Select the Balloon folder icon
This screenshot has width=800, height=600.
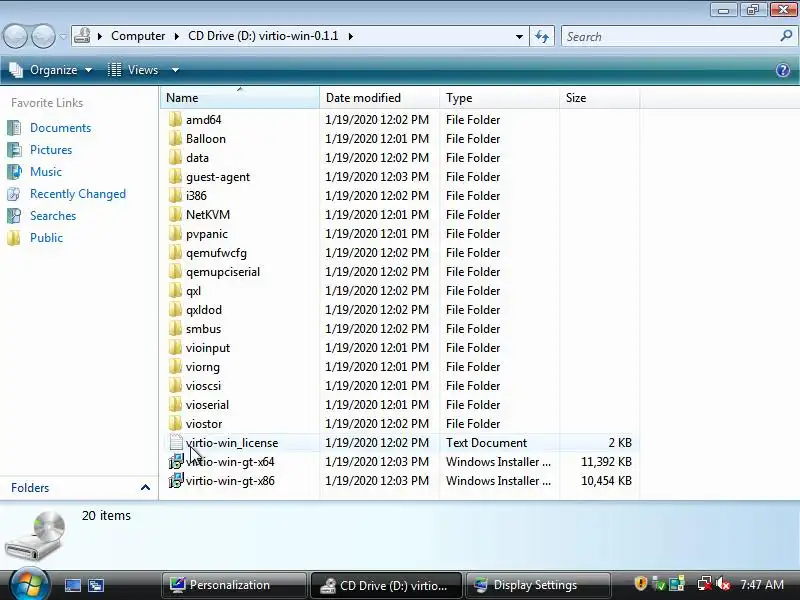coord(176,138)
